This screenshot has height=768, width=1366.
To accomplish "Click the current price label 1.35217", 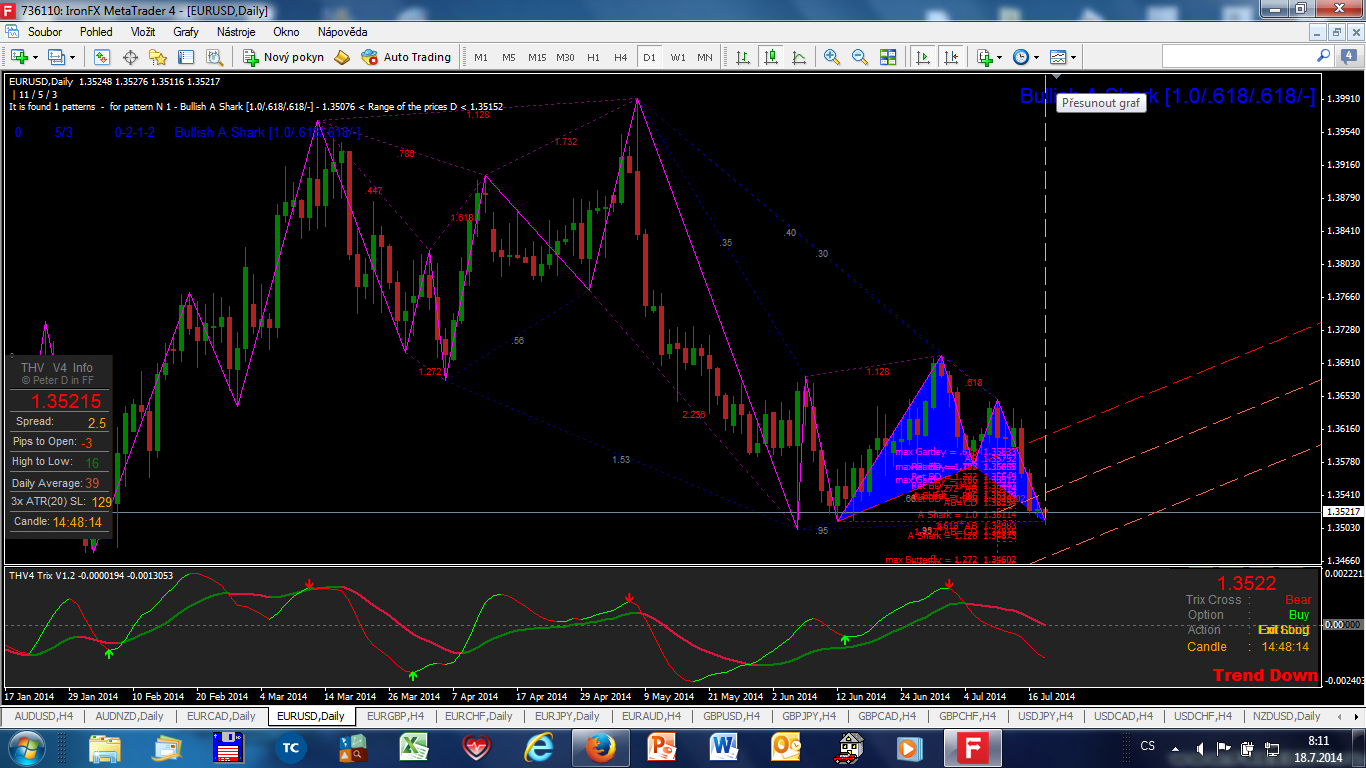I will (x=1341, y=512).
